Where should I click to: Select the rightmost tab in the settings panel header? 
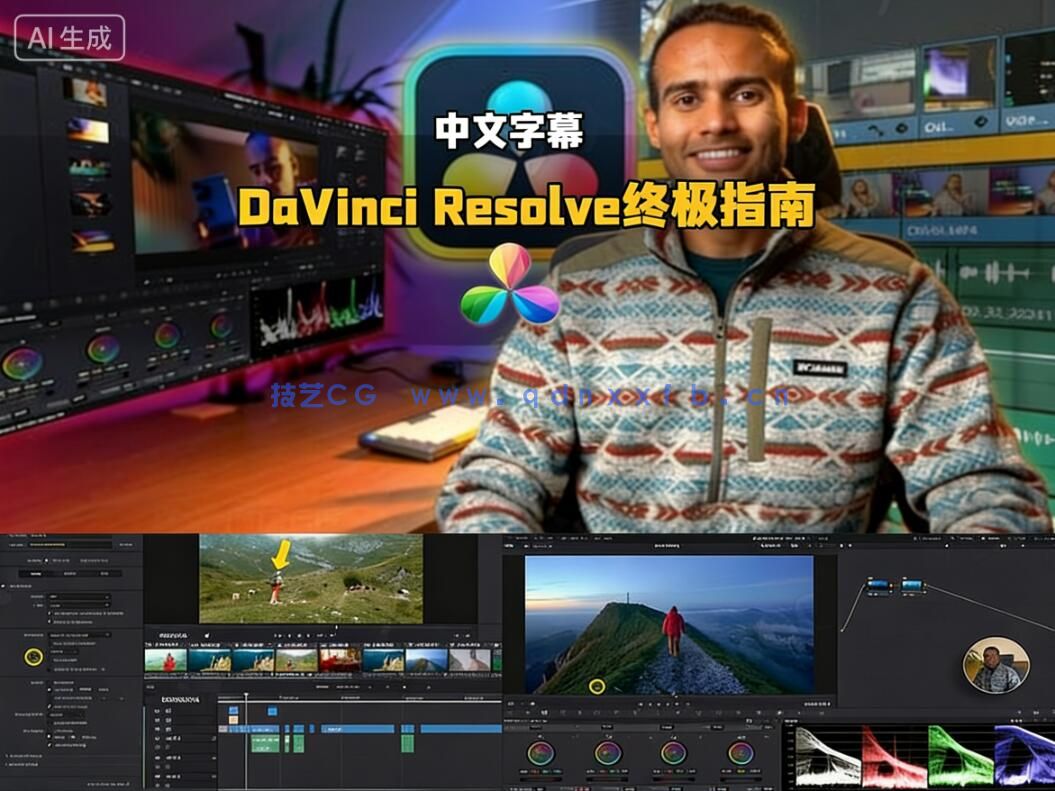tap(105, 572)
